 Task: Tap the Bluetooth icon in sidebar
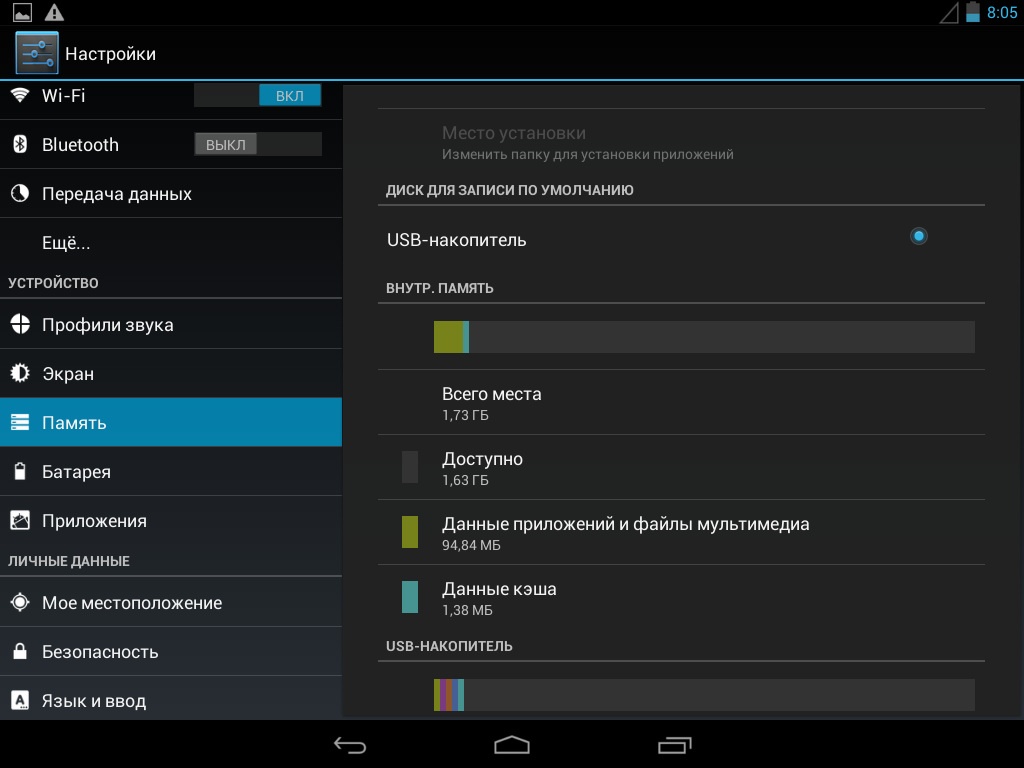[x=19, y=144]
